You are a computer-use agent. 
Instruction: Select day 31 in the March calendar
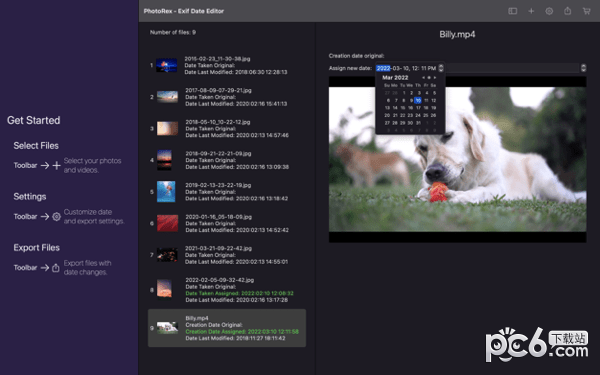click(x=418, y=123)
